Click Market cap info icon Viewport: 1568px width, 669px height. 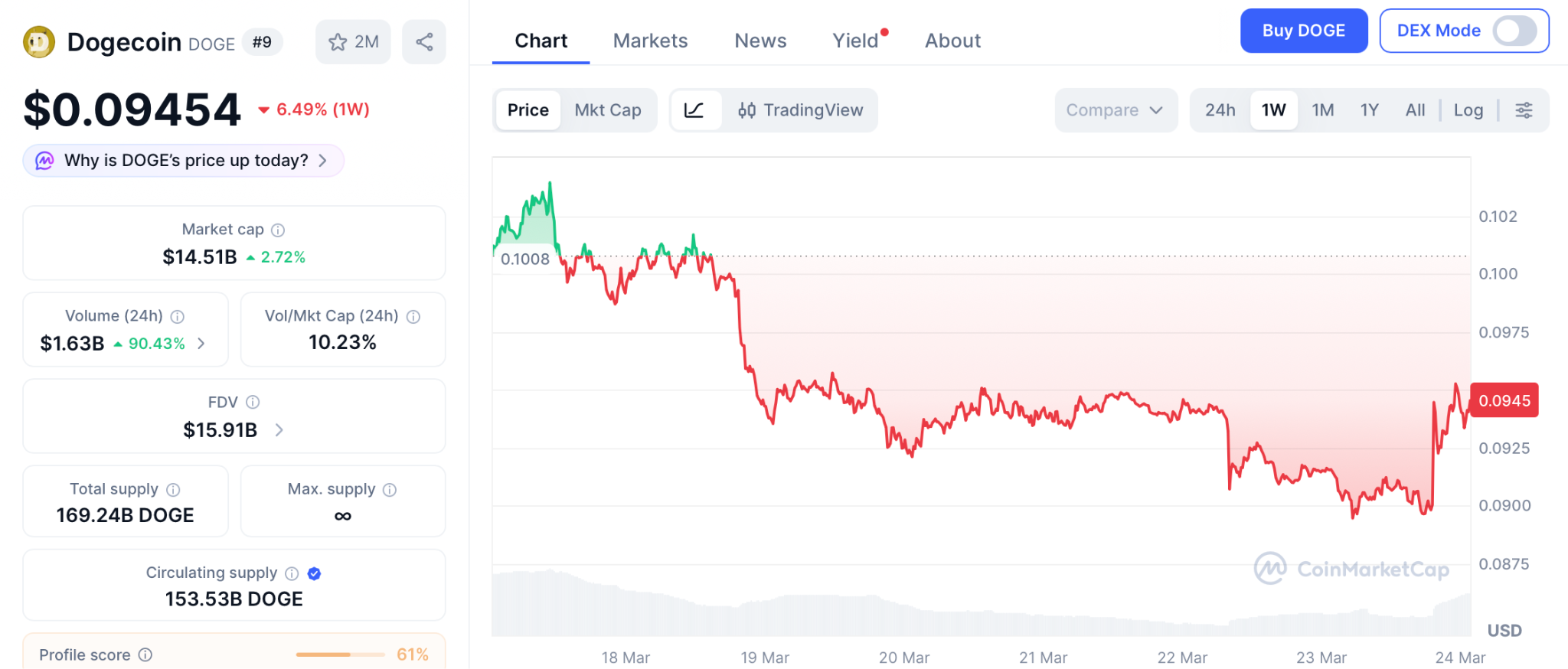[x=279, y=230]
